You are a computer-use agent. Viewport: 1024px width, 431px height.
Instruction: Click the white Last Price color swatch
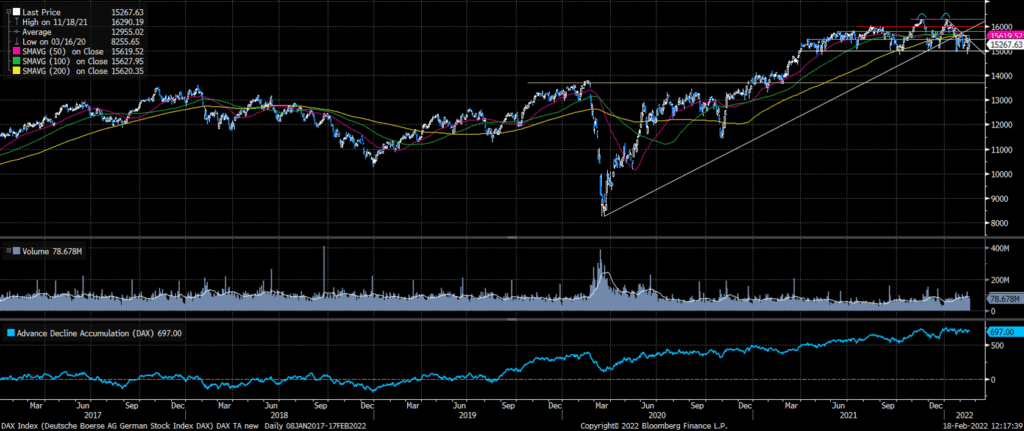pyautogui.click(x=16, y=11)
